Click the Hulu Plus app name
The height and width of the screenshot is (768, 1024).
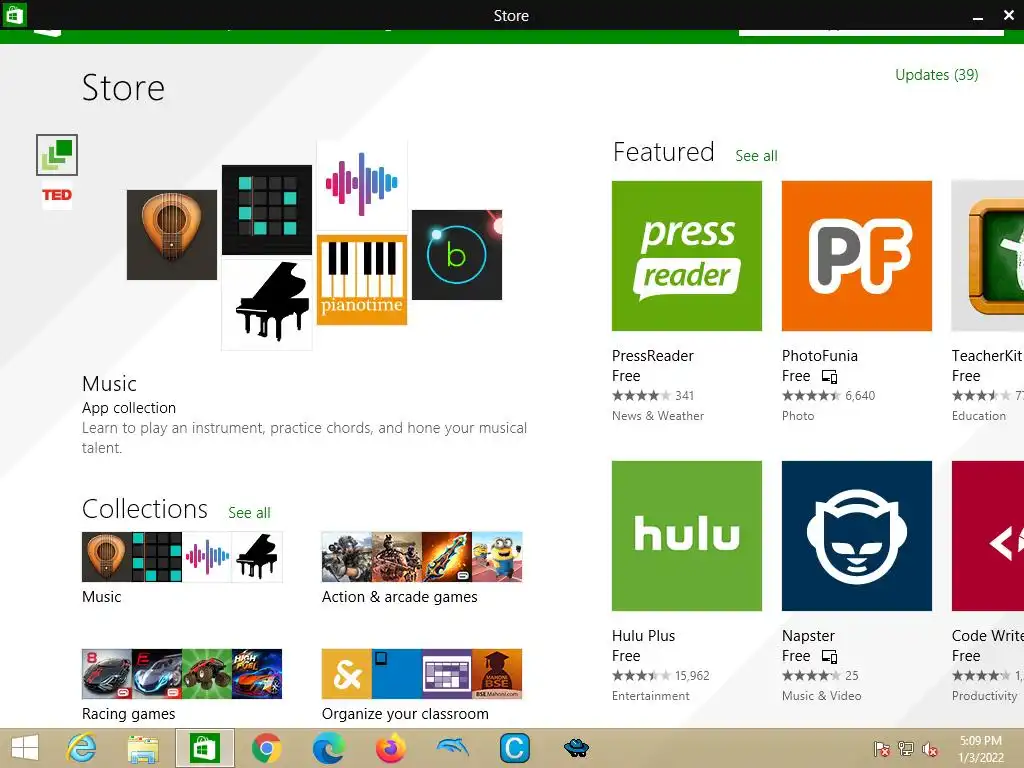[x=643, y=636]
